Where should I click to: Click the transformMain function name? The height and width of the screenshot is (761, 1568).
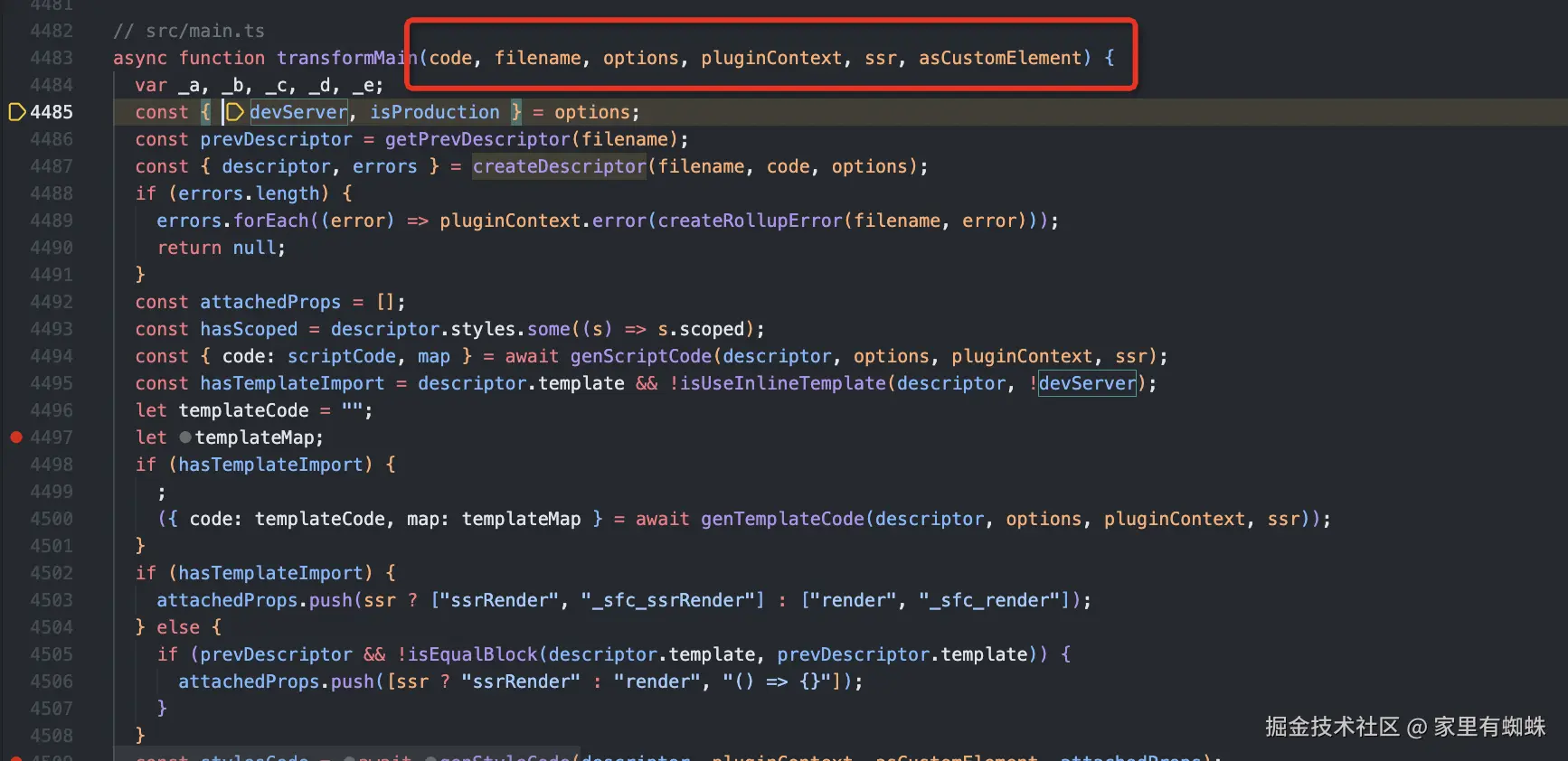(x=347, y=58)
